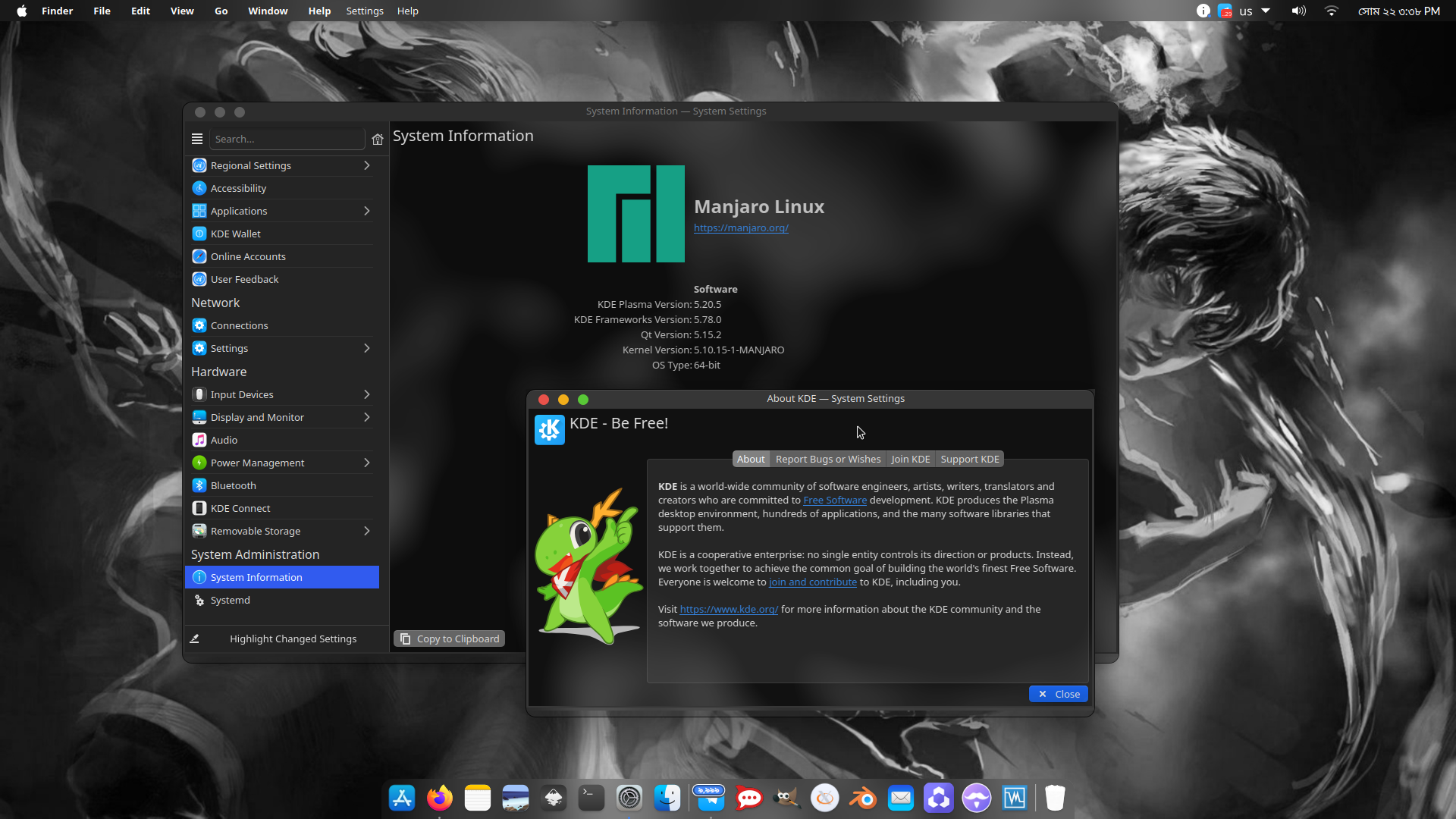Click Files app icon in dock
1456x819 pixels.
(x=667, y=797)
